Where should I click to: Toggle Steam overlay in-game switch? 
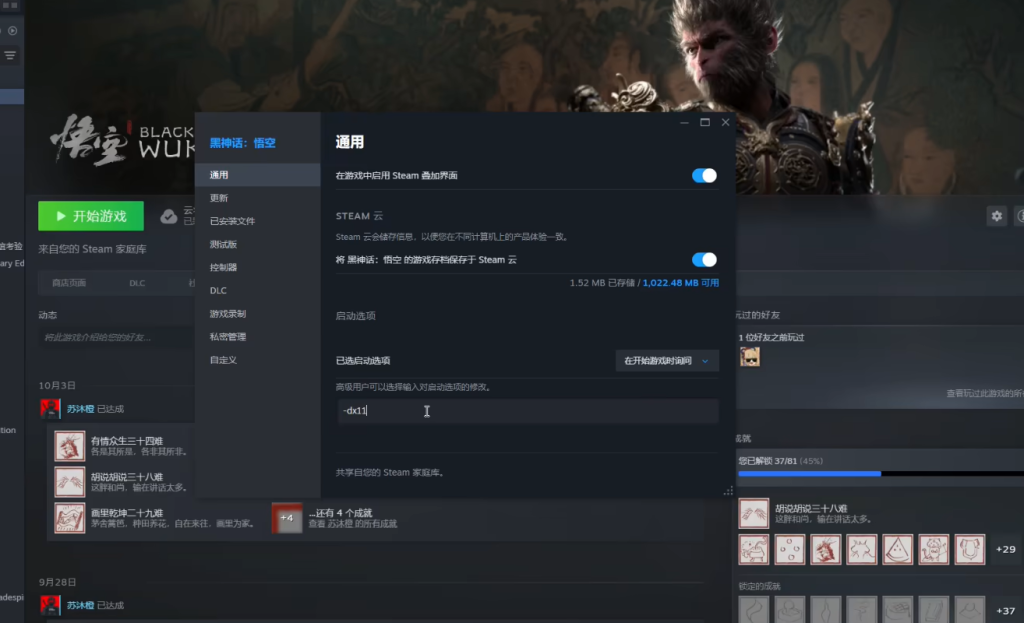[704, 176]
